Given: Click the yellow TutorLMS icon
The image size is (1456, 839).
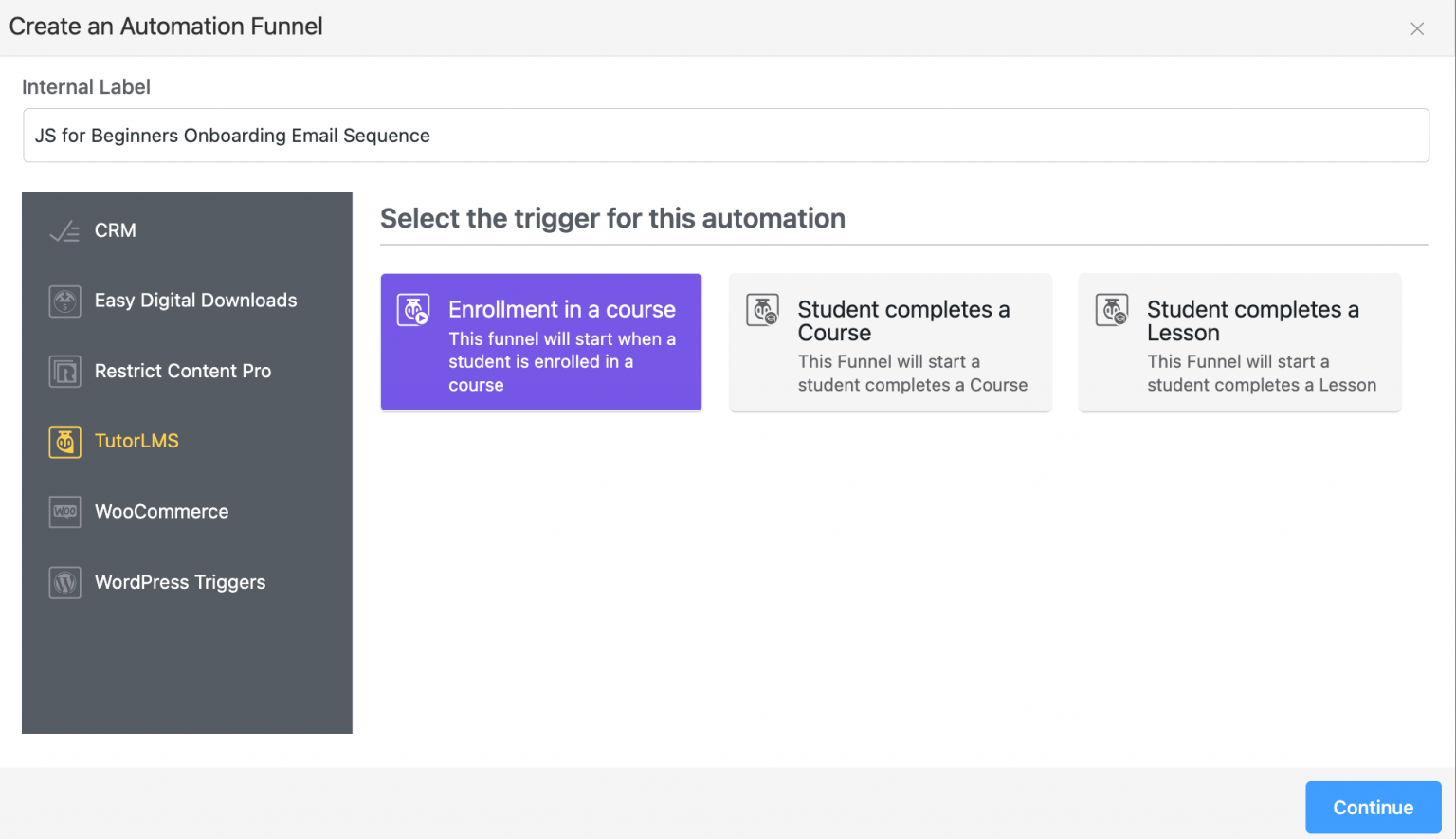Looking at the screenshot, I should (x=64, y=442).
